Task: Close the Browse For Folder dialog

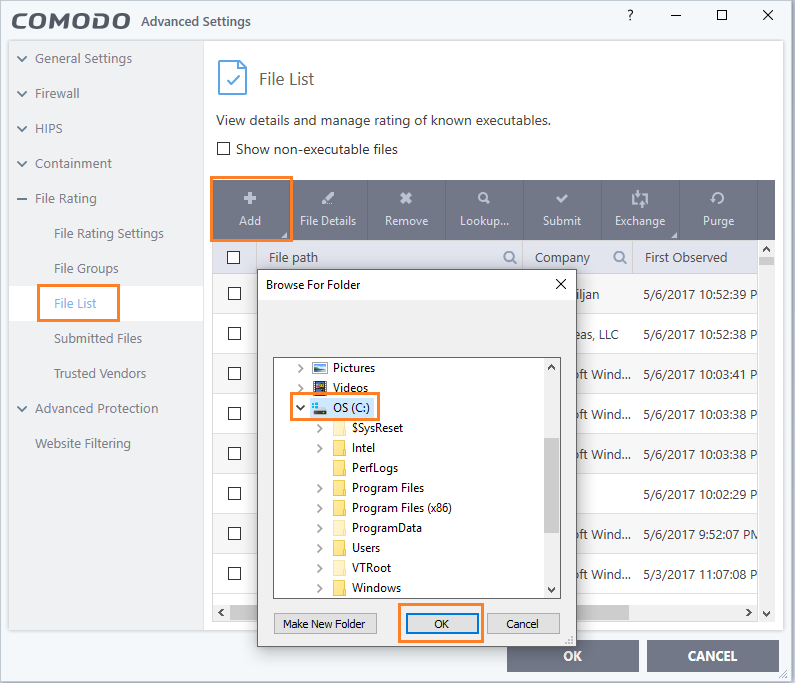Action: pyautogui.click(x=561, y=284)
